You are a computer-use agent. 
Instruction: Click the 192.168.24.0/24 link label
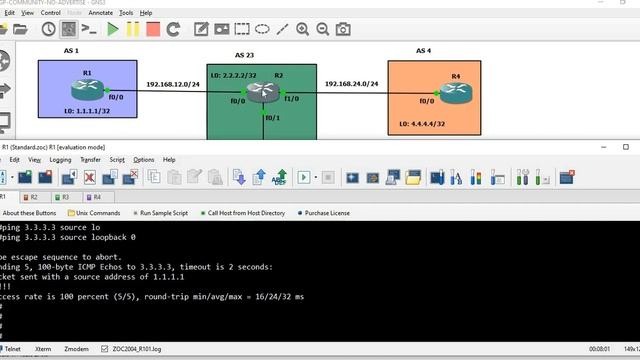coord(351,84)
